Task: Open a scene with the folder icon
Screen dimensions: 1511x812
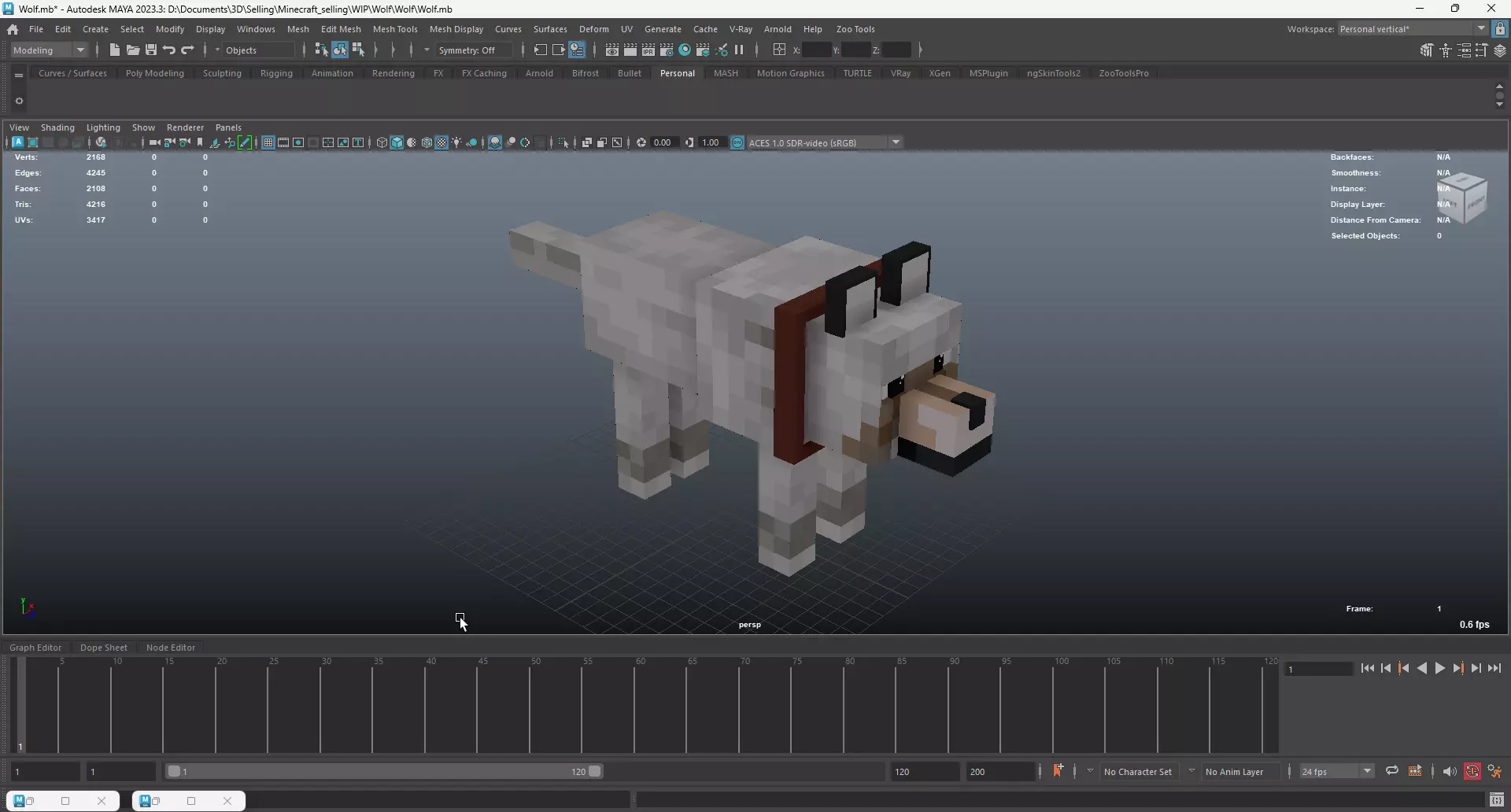Action: (x=133, y=50)
